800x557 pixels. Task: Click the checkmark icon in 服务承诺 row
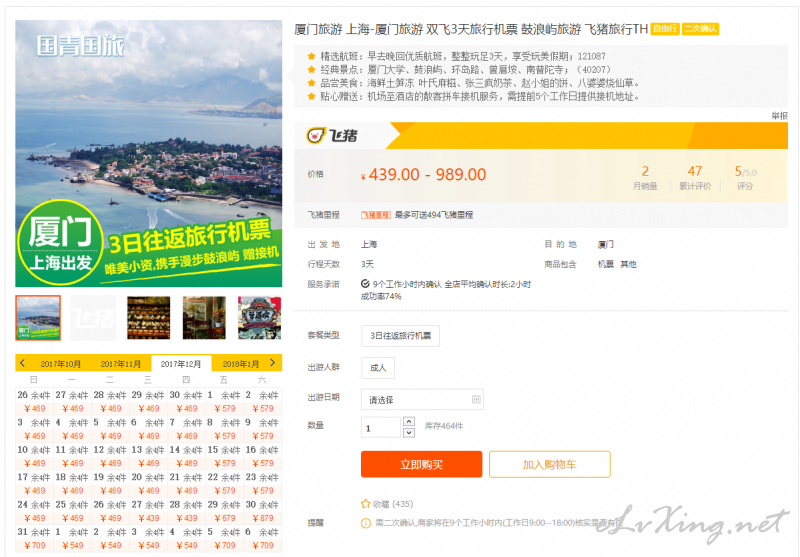[x=365, y=284]
